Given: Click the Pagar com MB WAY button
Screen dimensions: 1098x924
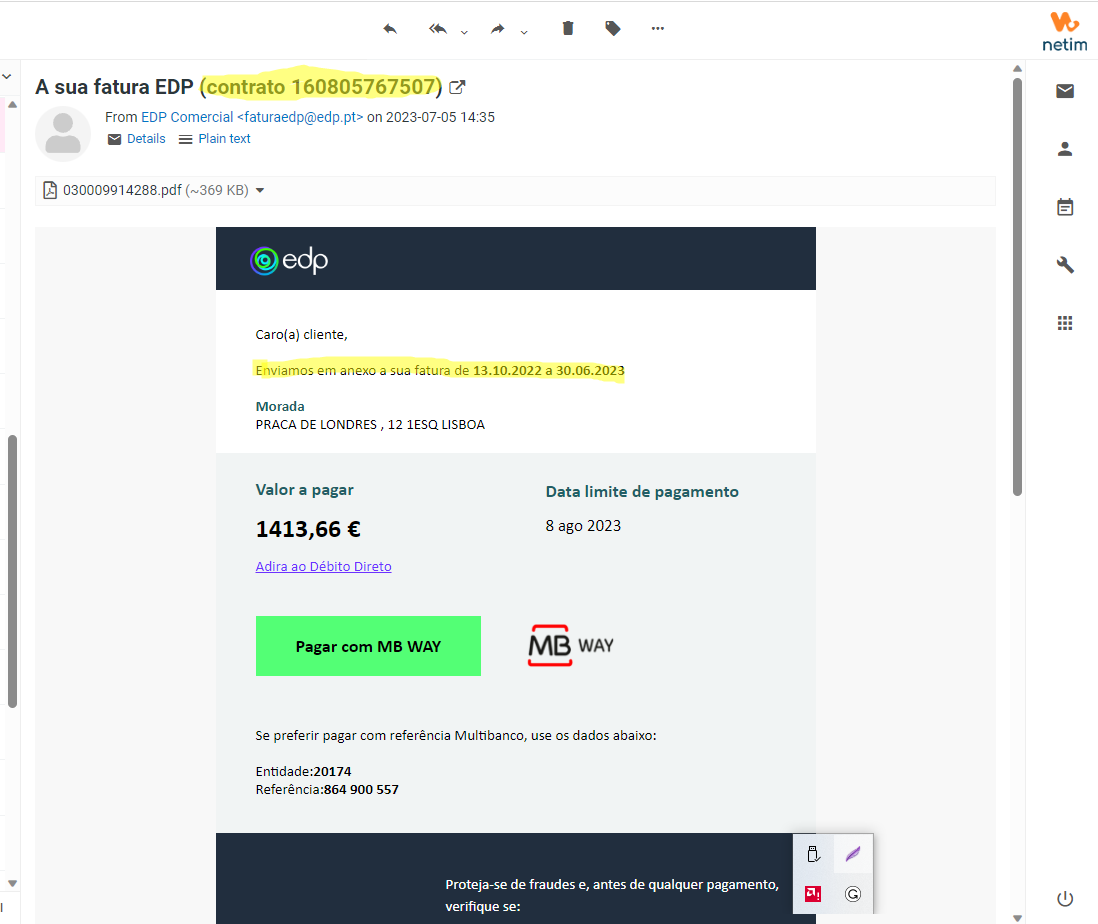Looking at the screenshot, I should (x=368, y=645).
